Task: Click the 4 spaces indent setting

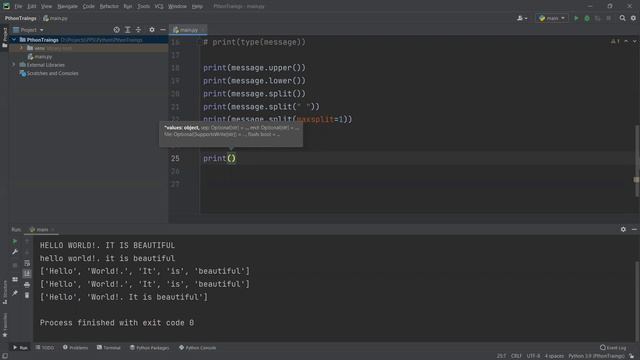Action: [554, 356]
